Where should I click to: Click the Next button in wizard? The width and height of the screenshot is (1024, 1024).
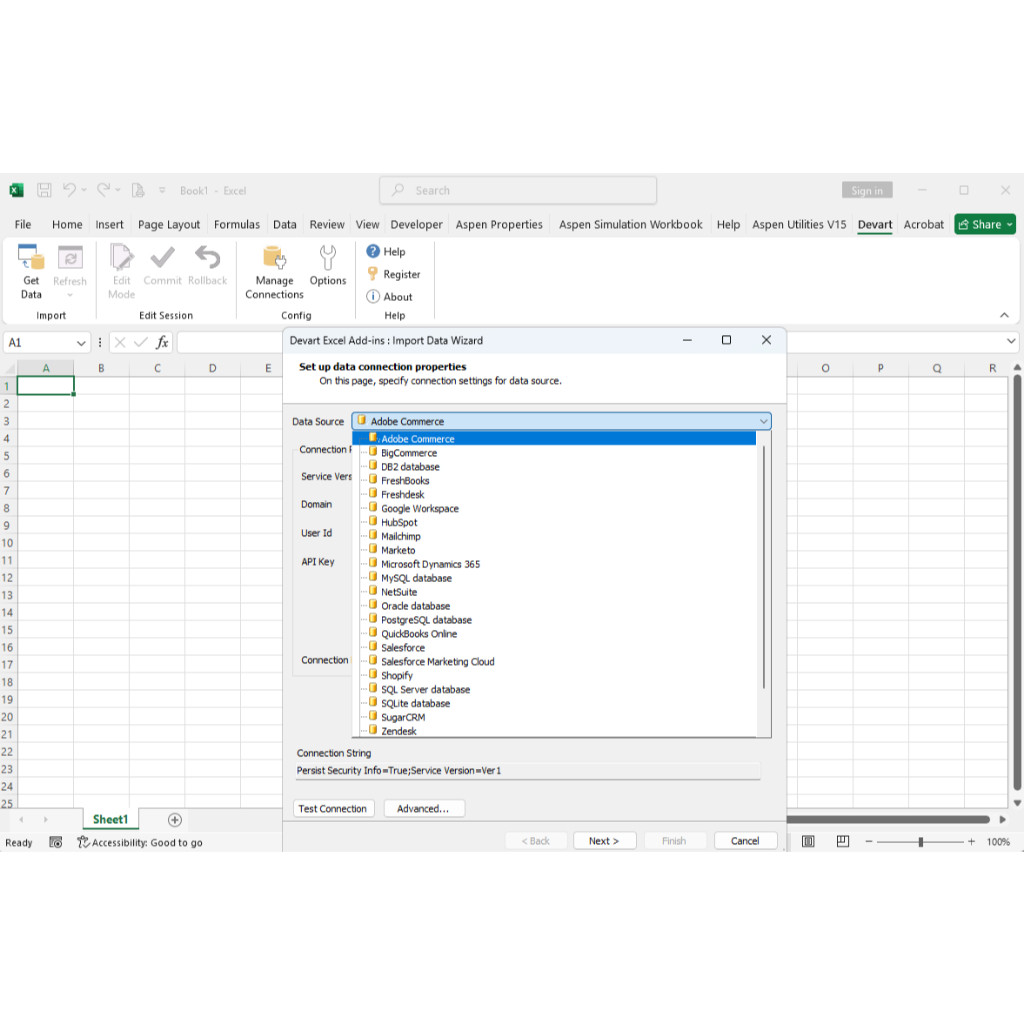click(604, 841)
